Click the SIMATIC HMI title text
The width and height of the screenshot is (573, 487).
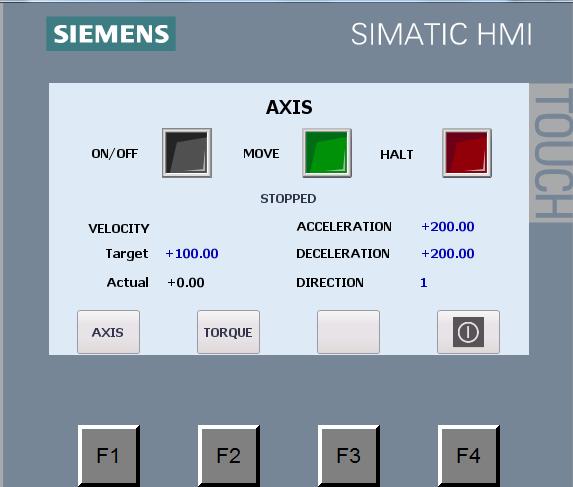(441, 34)
